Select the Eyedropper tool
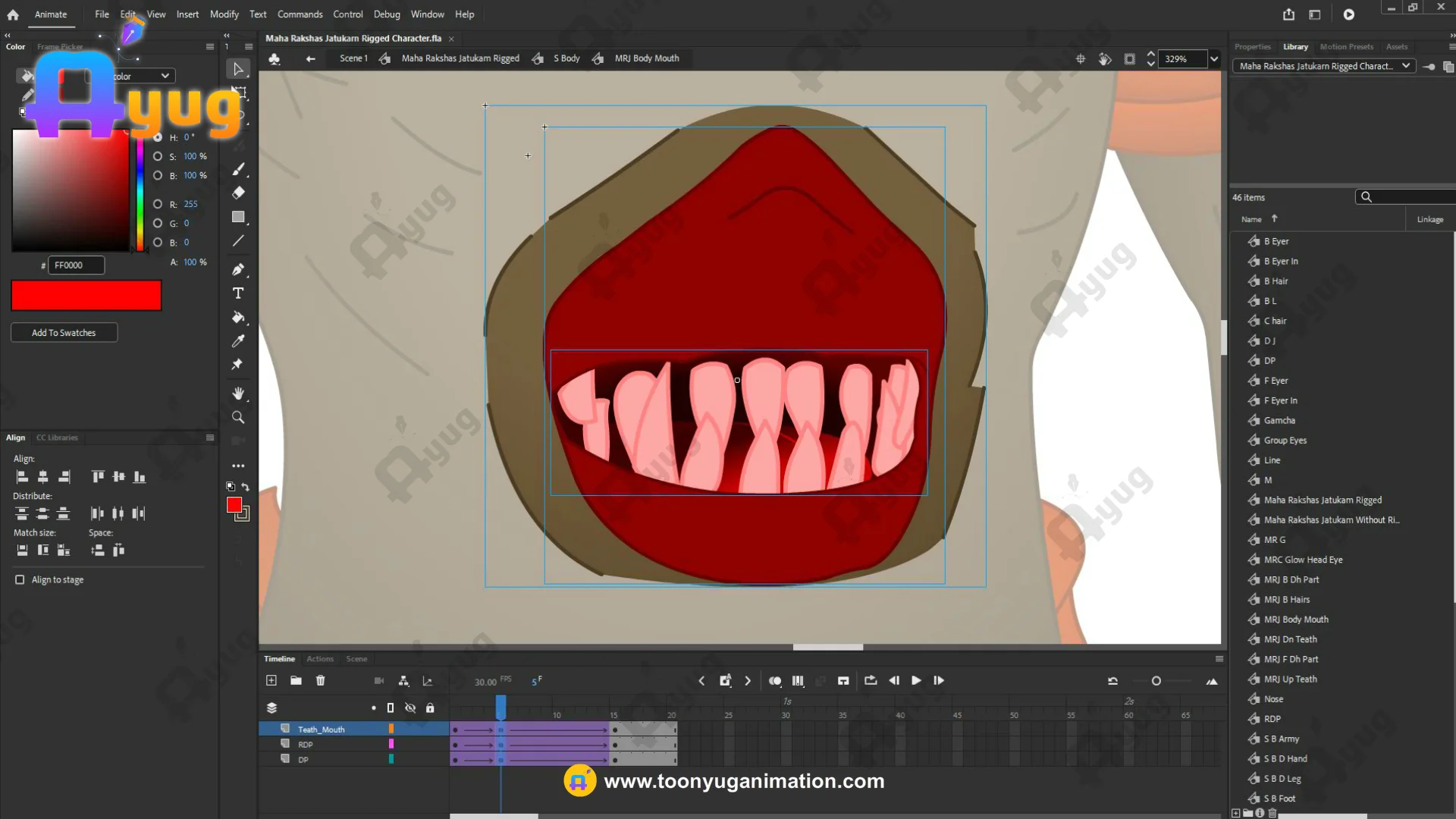This screenshot has width=1456, height=819. click(238, 341)
